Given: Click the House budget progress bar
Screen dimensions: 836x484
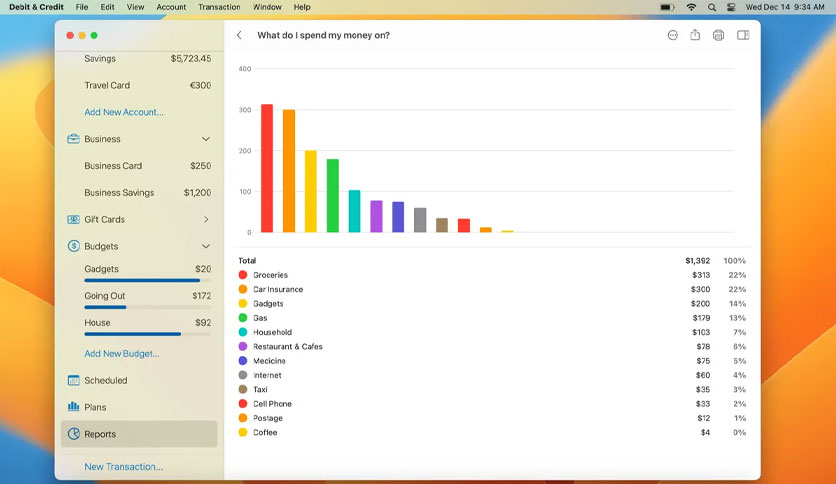Looking at the screenshot, I should point(147,334).
